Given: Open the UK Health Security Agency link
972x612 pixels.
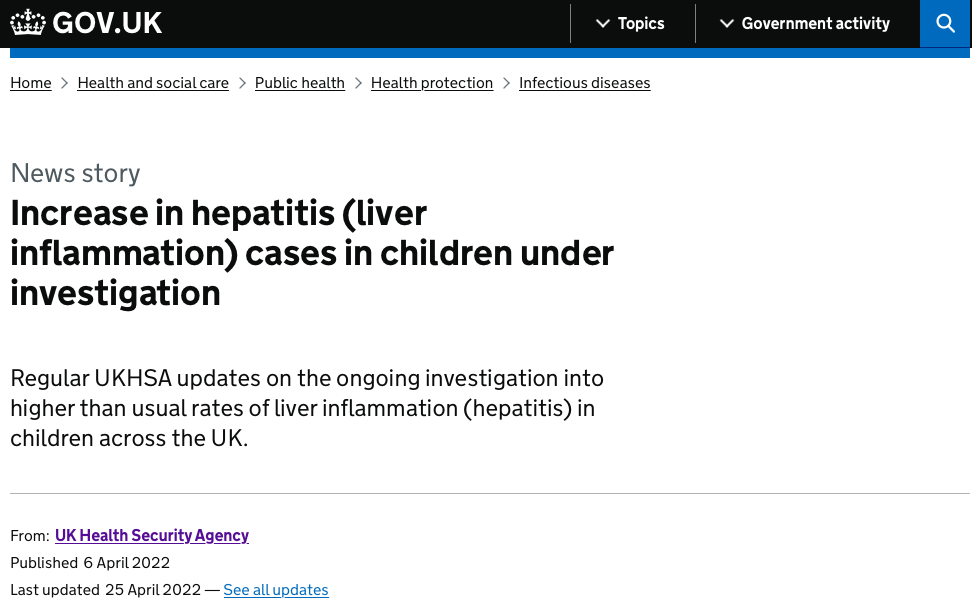Looking at the screenshot, I should tap(152, 536).
